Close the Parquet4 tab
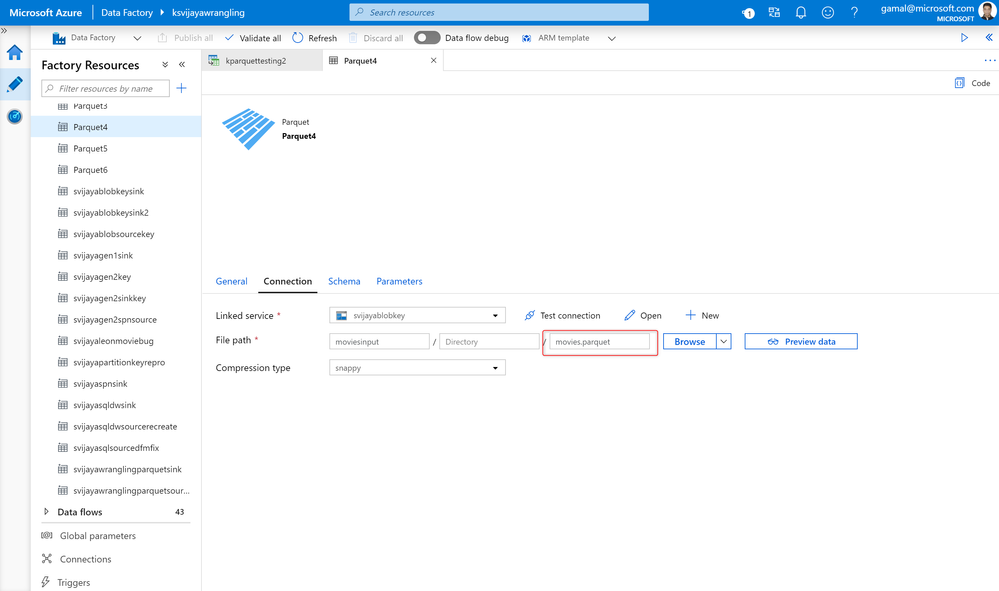999x591 pixels. (433, 61)
